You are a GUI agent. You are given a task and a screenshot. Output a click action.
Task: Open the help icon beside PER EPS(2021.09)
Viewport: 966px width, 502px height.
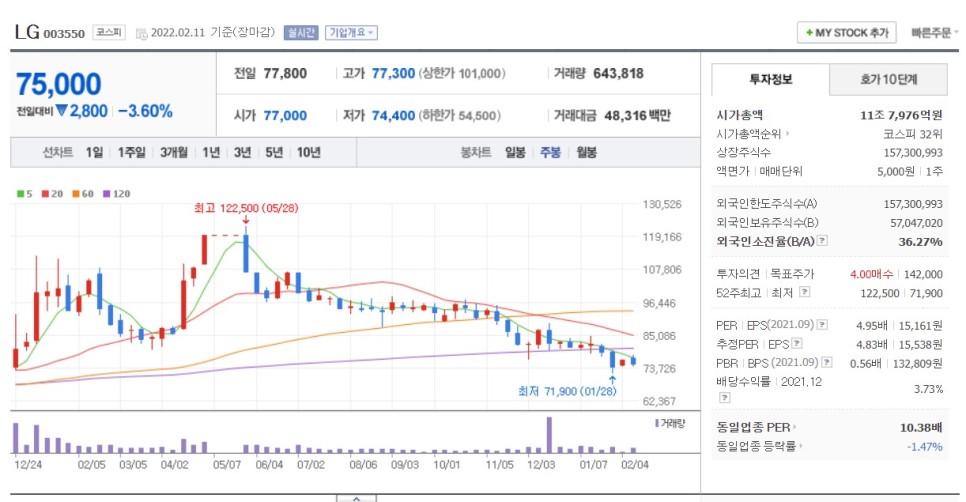point(822,325)
